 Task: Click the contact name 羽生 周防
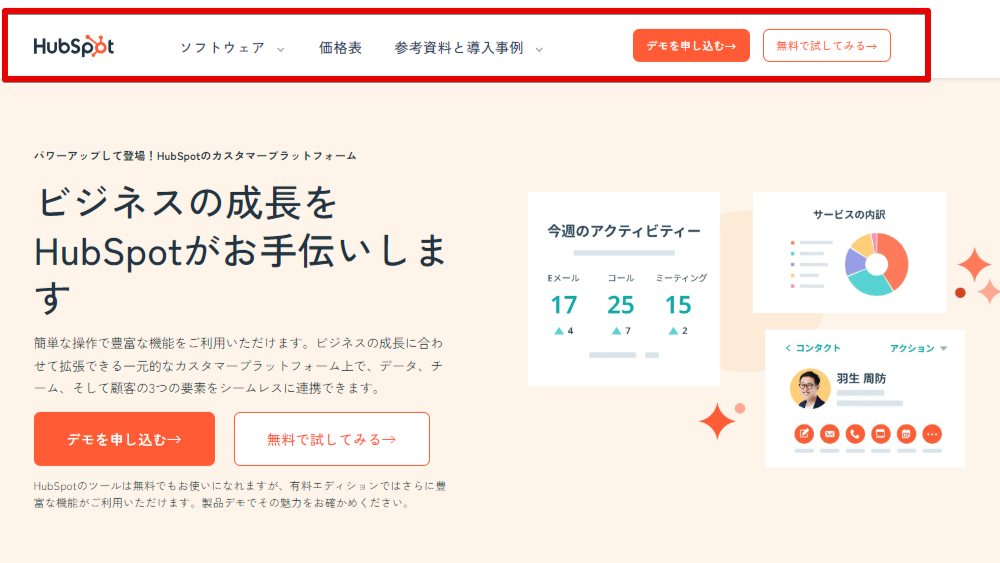point(861,378)
